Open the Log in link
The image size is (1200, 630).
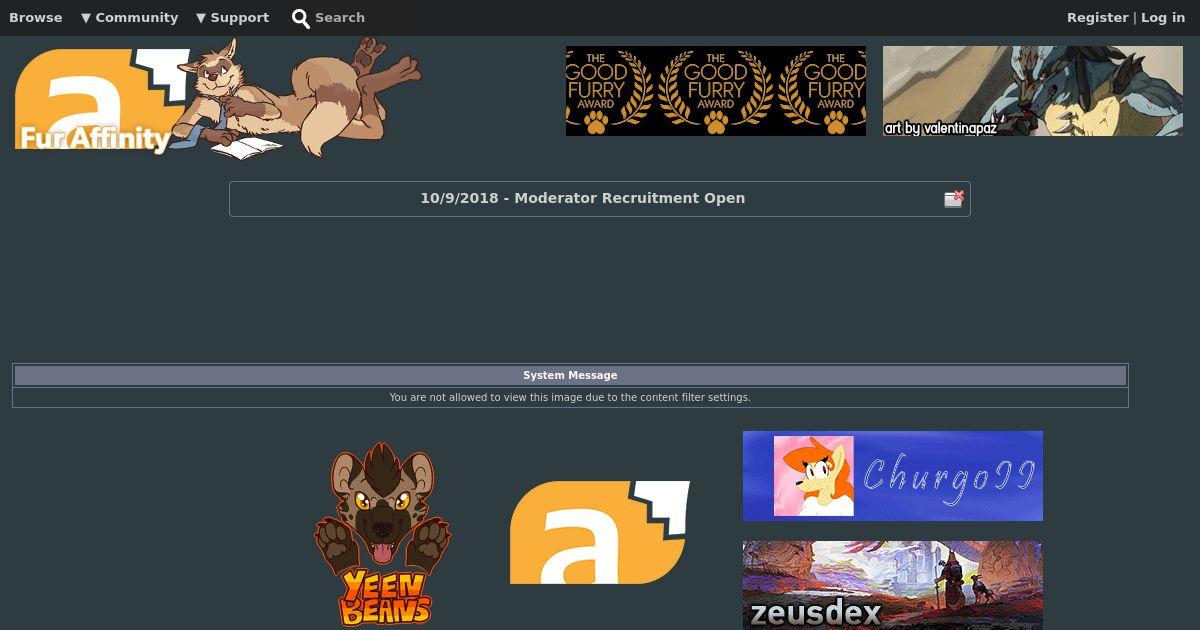(1163, 17)
